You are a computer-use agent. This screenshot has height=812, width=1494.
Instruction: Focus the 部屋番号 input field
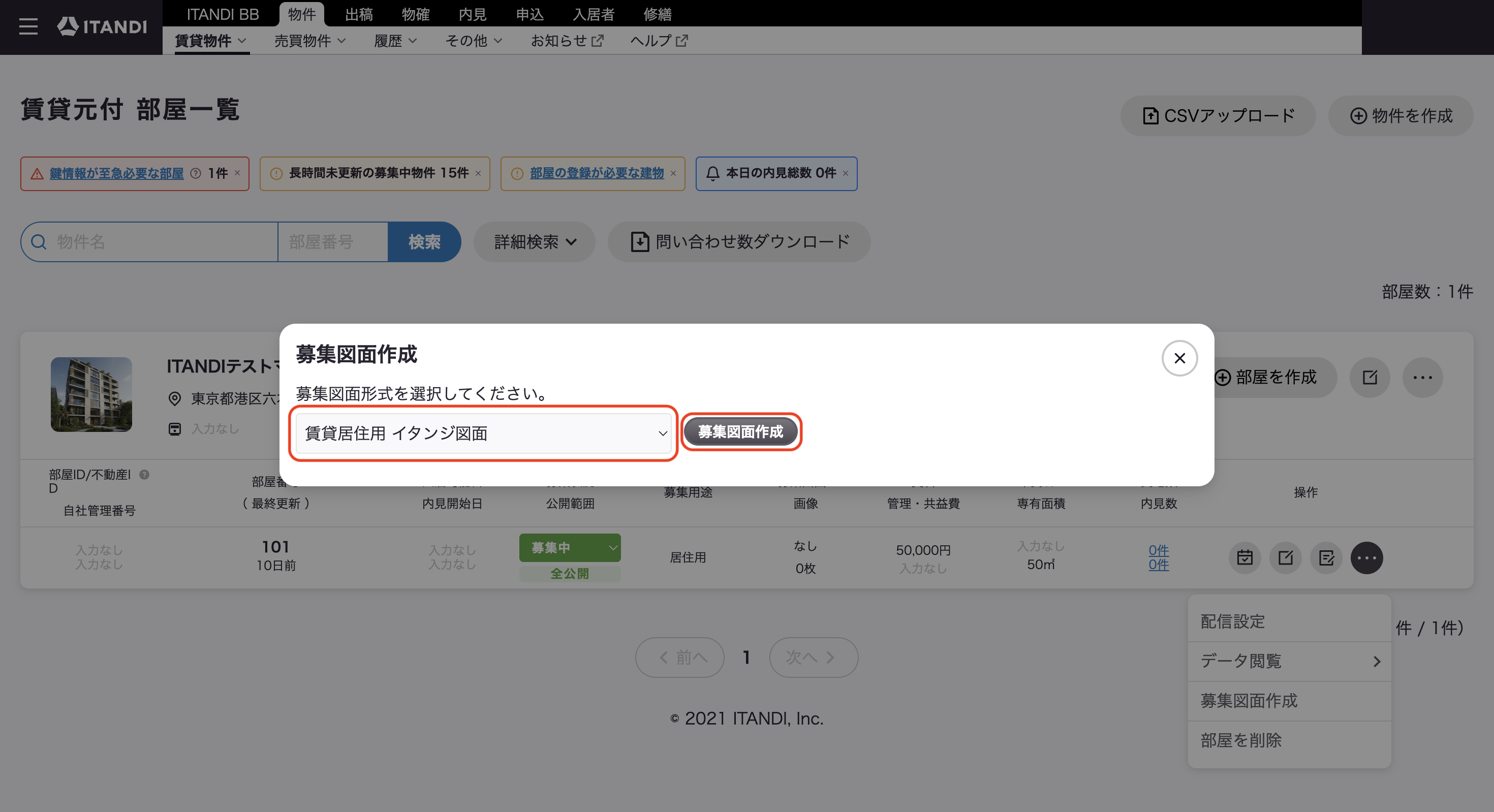(333, 242)
